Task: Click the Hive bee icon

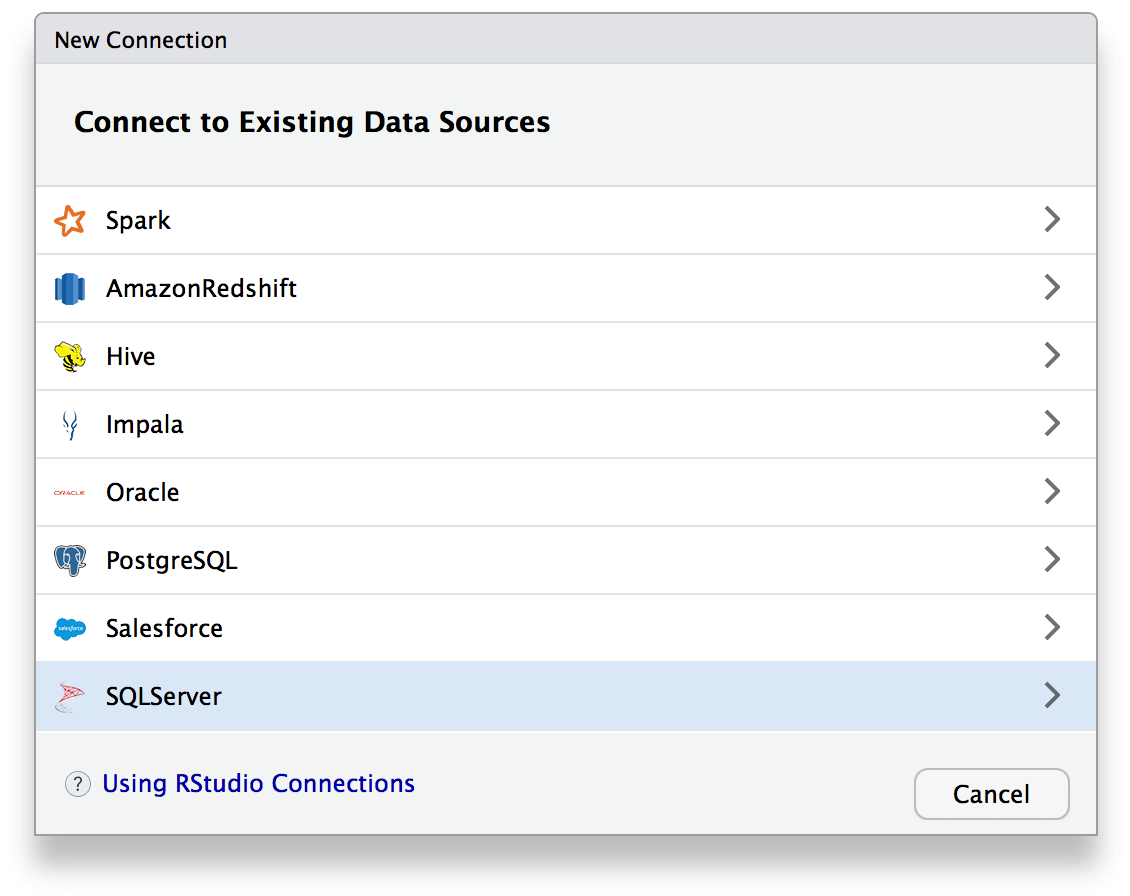Action: tap(69, 356)
